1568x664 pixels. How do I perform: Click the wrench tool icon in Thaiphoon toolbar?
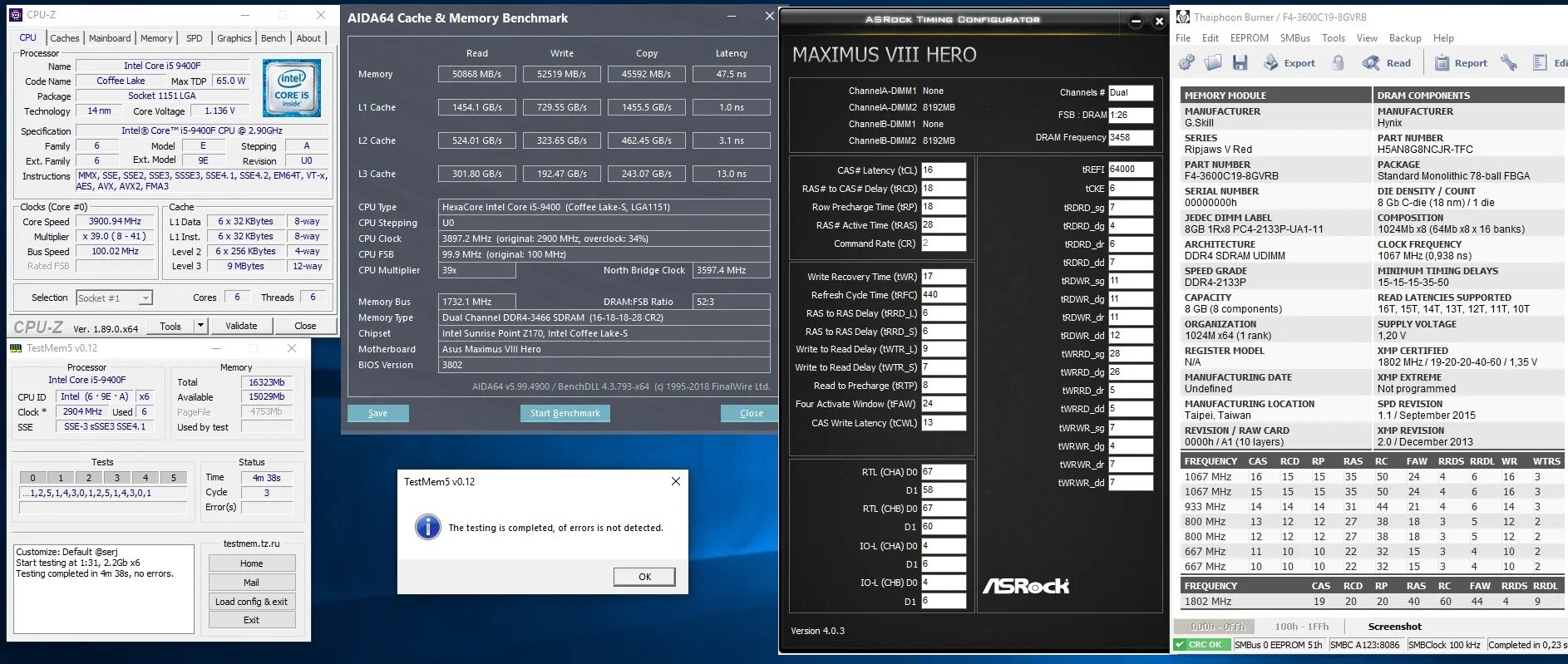click(x=1509, y=62)
